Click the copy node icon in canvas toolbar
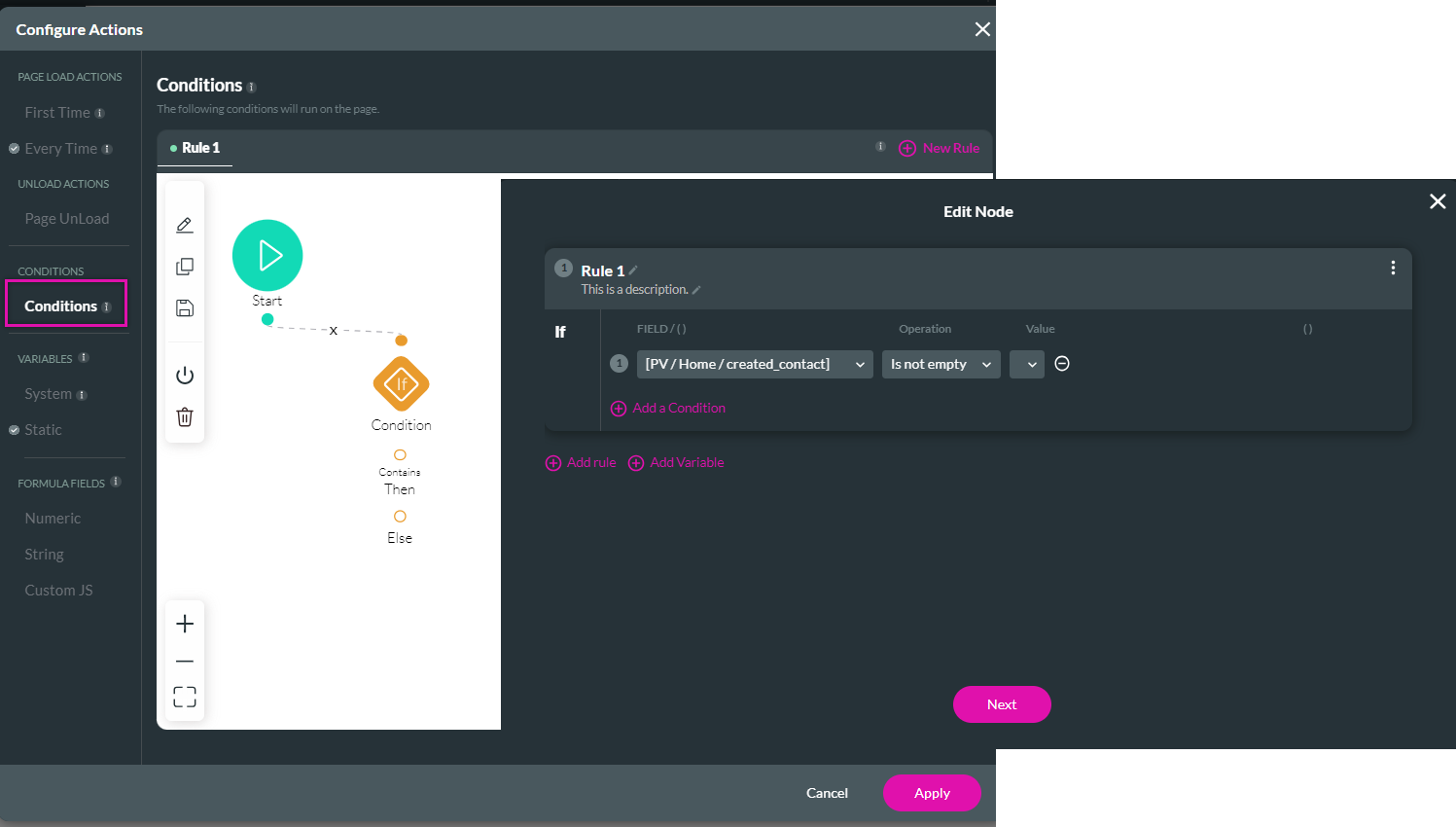 pos(185,267)
